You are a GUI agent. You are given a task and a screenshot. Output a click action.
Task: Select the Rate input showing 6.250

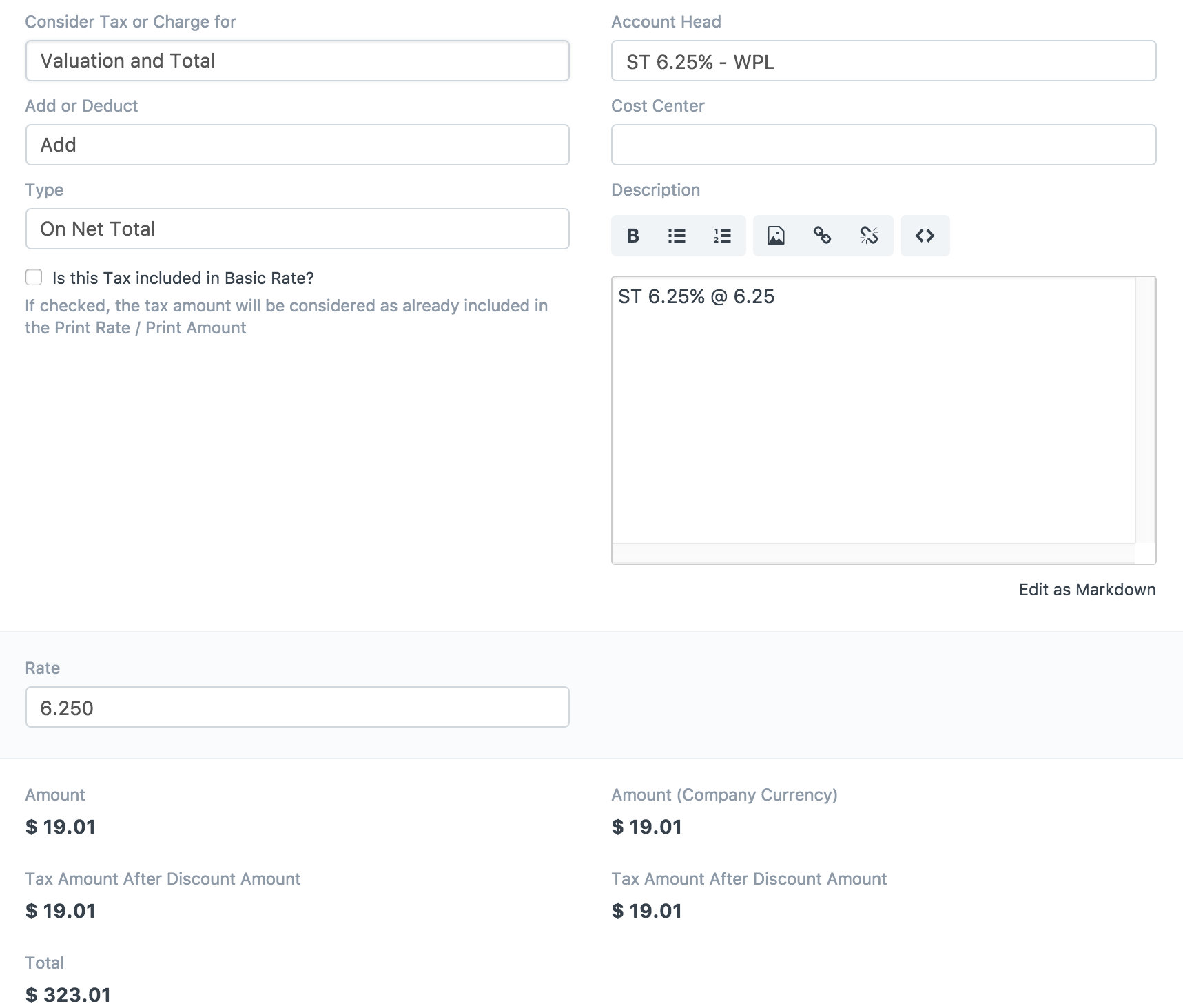297,708
